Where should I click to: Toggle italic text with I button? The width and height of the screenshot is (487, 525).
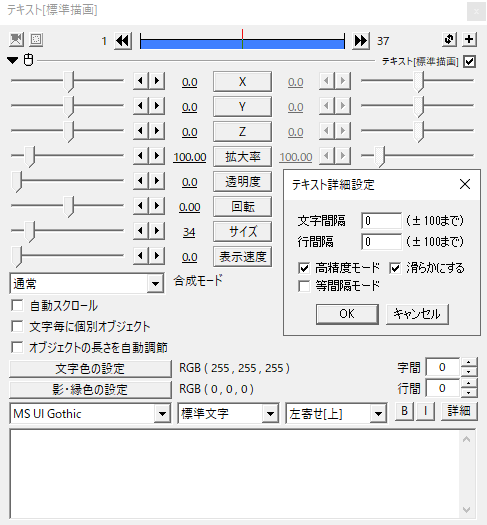coord(425,411)
